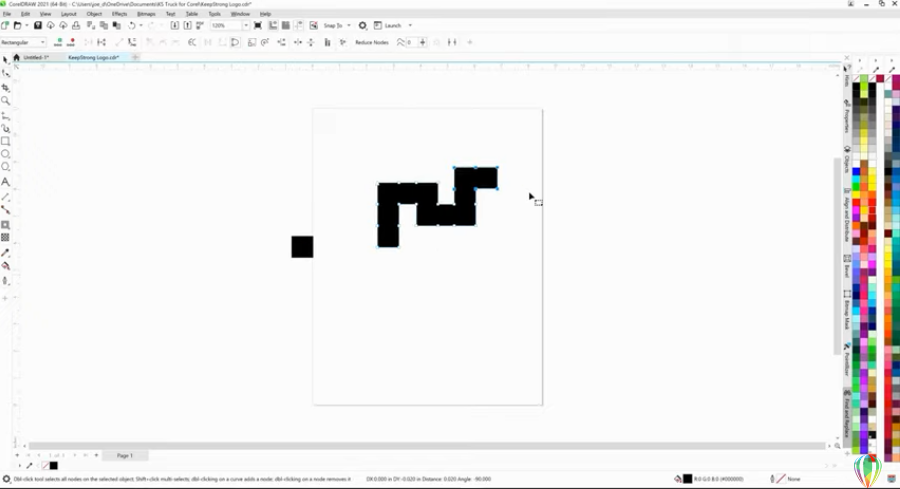The height and width of the screenshot is (489, 900).
Task: Open the Page 1 tab
Action: coord(125,456)
